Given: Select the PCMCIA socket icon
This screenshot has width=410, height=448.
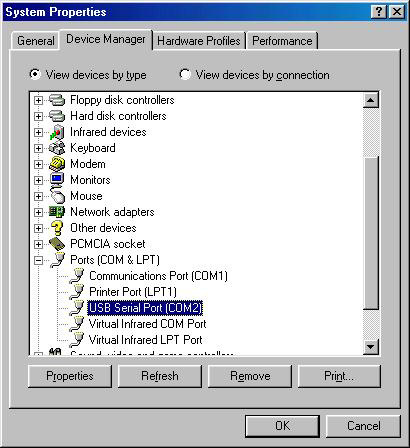Looking at the screenshot, I should click(57, 244).
